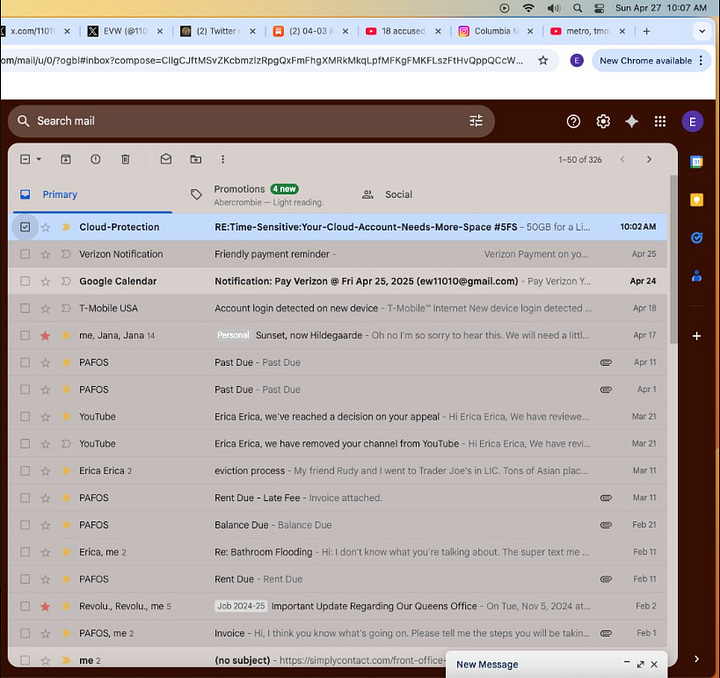720x678 pixels.
Task: Close the 18 accused browser tab
Action: tap(438, 31)
